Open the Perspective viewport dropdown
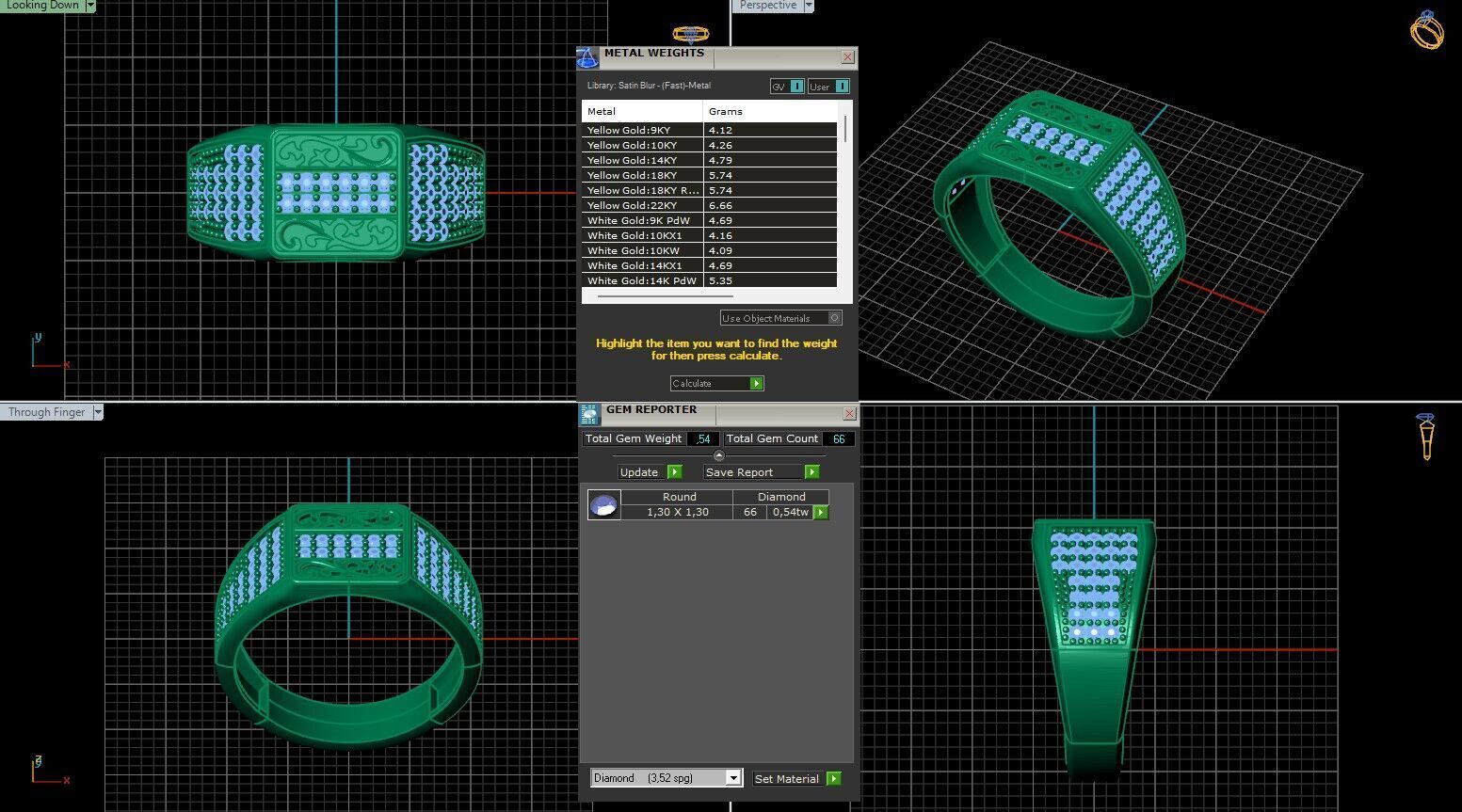The width and height of the screenshot is (1462, 812). pos(809,6)
